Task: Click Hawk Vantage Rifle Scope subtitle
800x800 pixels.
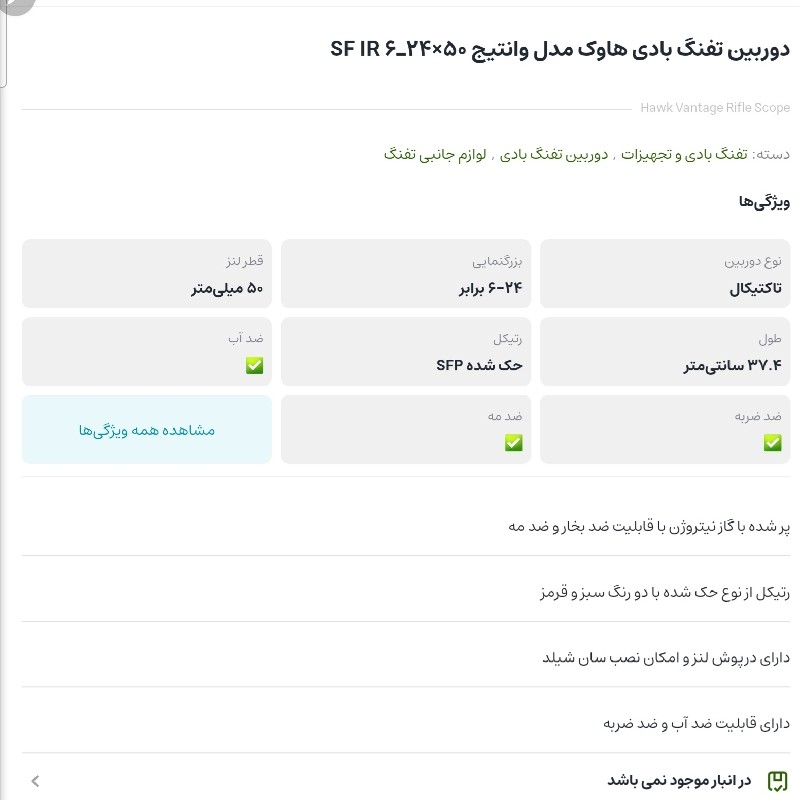Action: click(715, 108)
